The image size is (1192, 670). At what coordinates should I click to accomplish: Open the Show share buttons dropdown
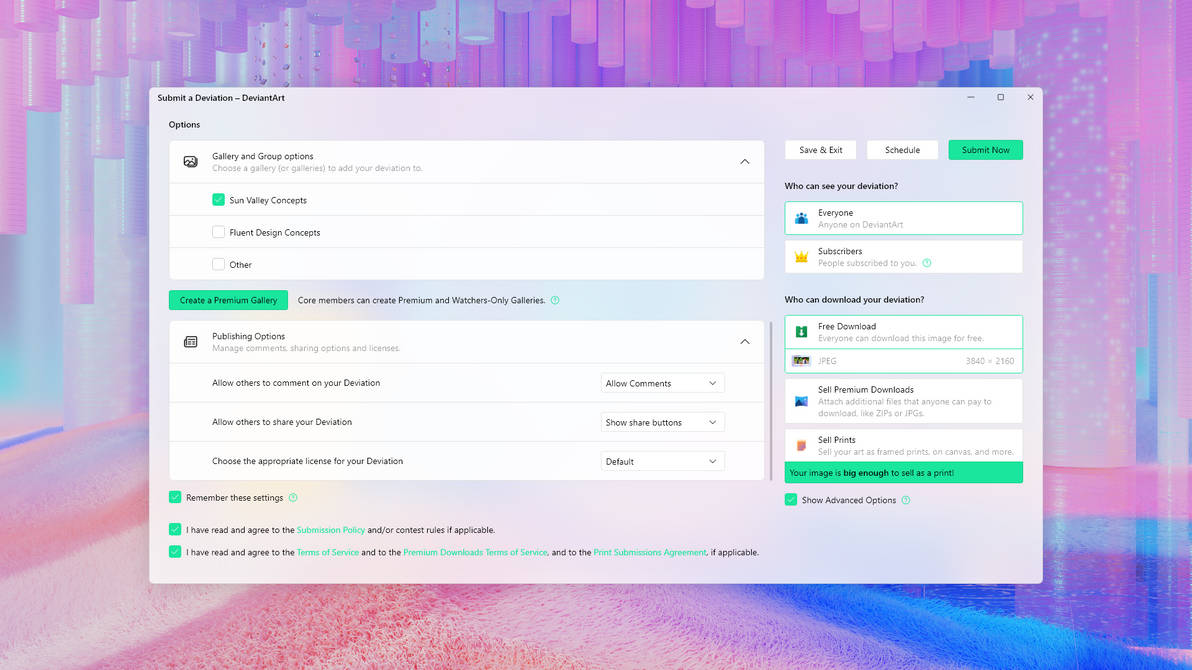tap(662, 422)
